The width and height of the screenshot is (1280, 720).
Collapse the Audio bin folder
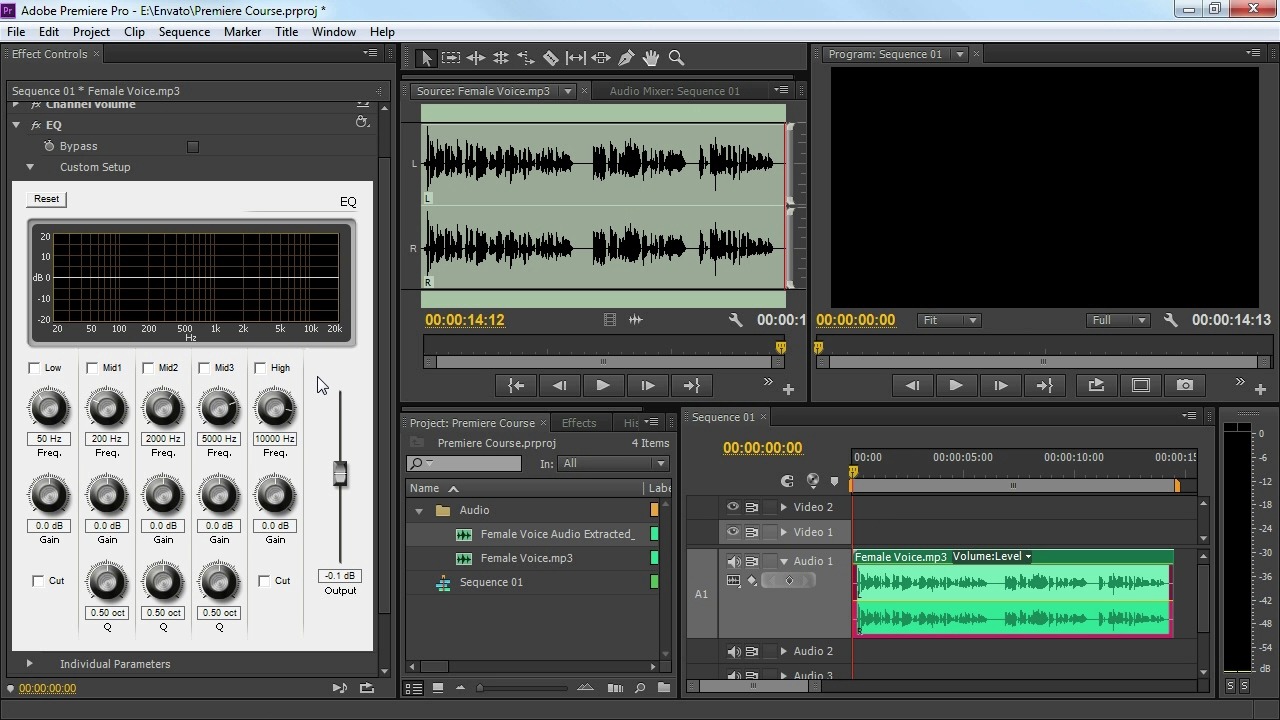419,511
